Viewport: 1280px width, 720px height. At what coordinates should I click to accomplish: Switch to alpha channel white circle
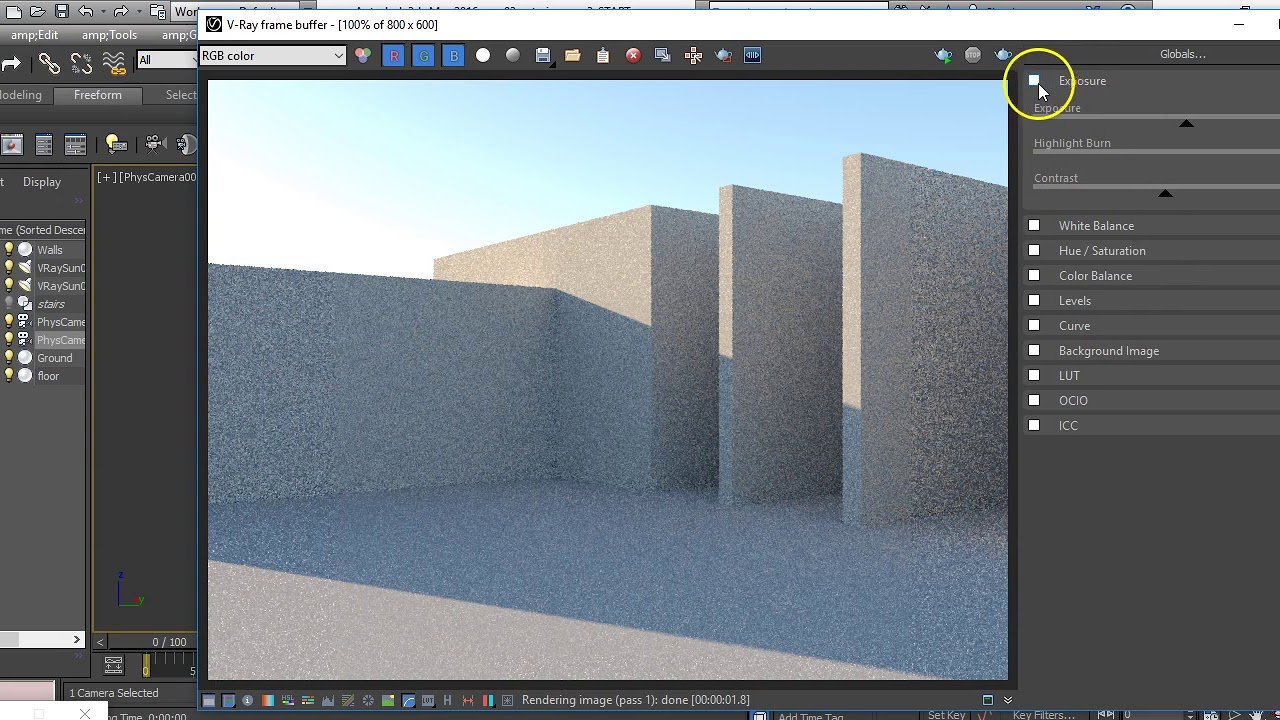click(x=483, y=56)
